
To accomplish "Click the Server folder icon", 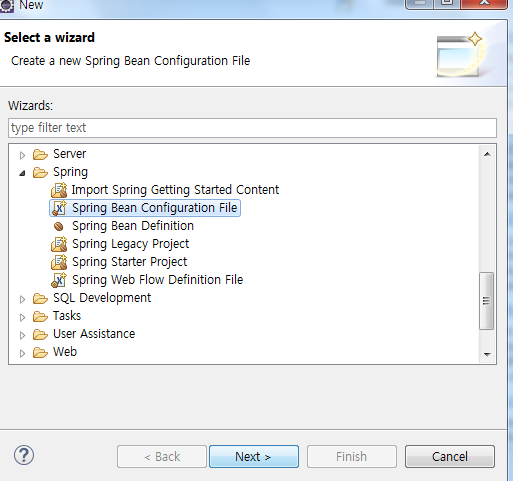I will coord(40,154).
